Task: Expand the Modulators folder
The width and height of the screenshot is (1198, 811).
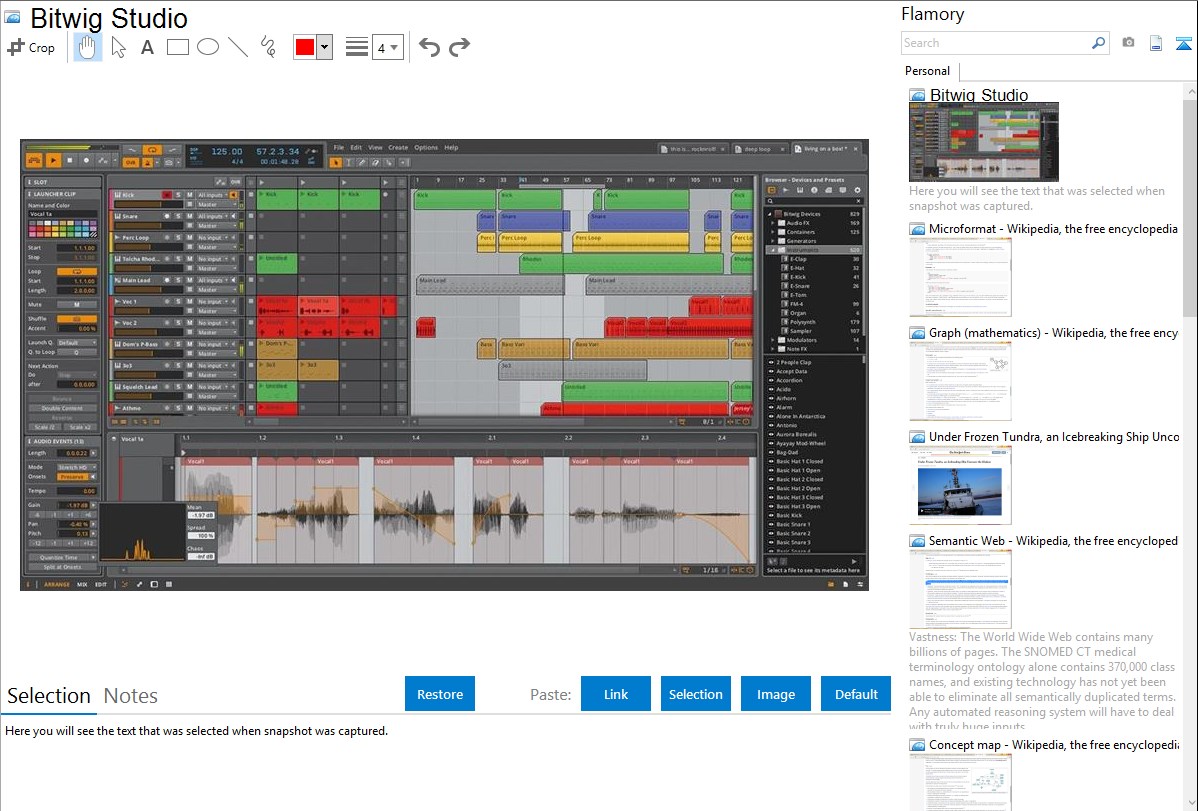Action: coord(772,340)
